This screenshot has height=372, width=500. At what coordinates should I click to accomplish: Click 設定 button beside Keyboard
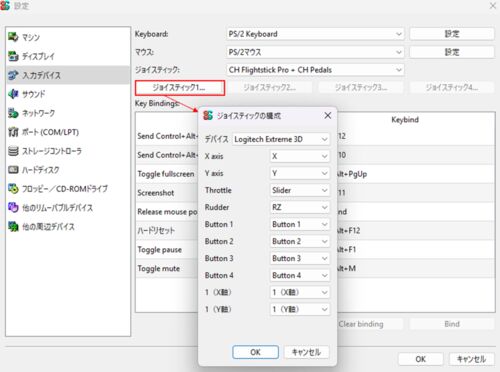[452, 34]
